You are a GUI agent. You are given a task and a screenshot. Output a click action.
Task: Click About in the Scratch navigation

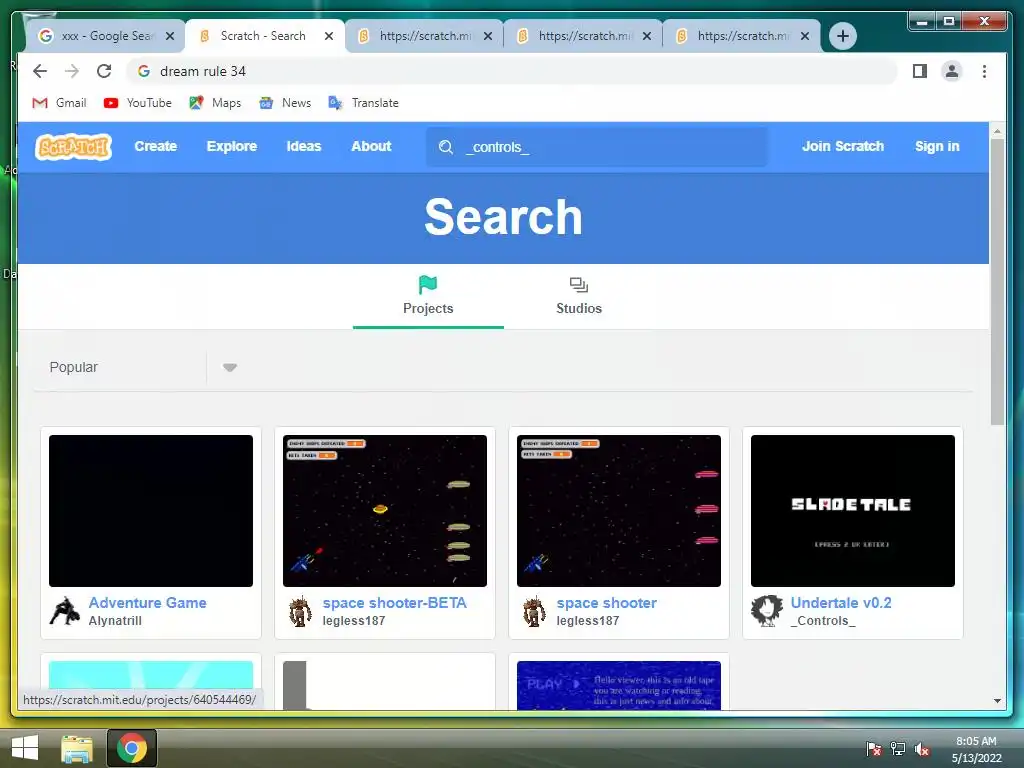click(x=371, y=146)
